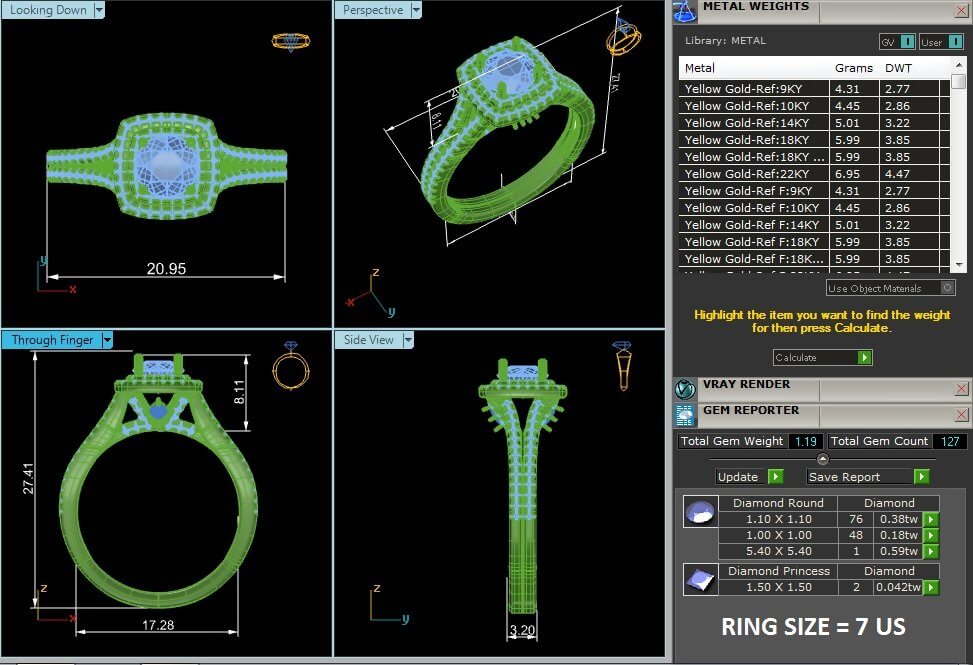Collapse the Gem Reporter totals section arrow
Viewport: 973px width, 665px height.
tap(822, 459)
